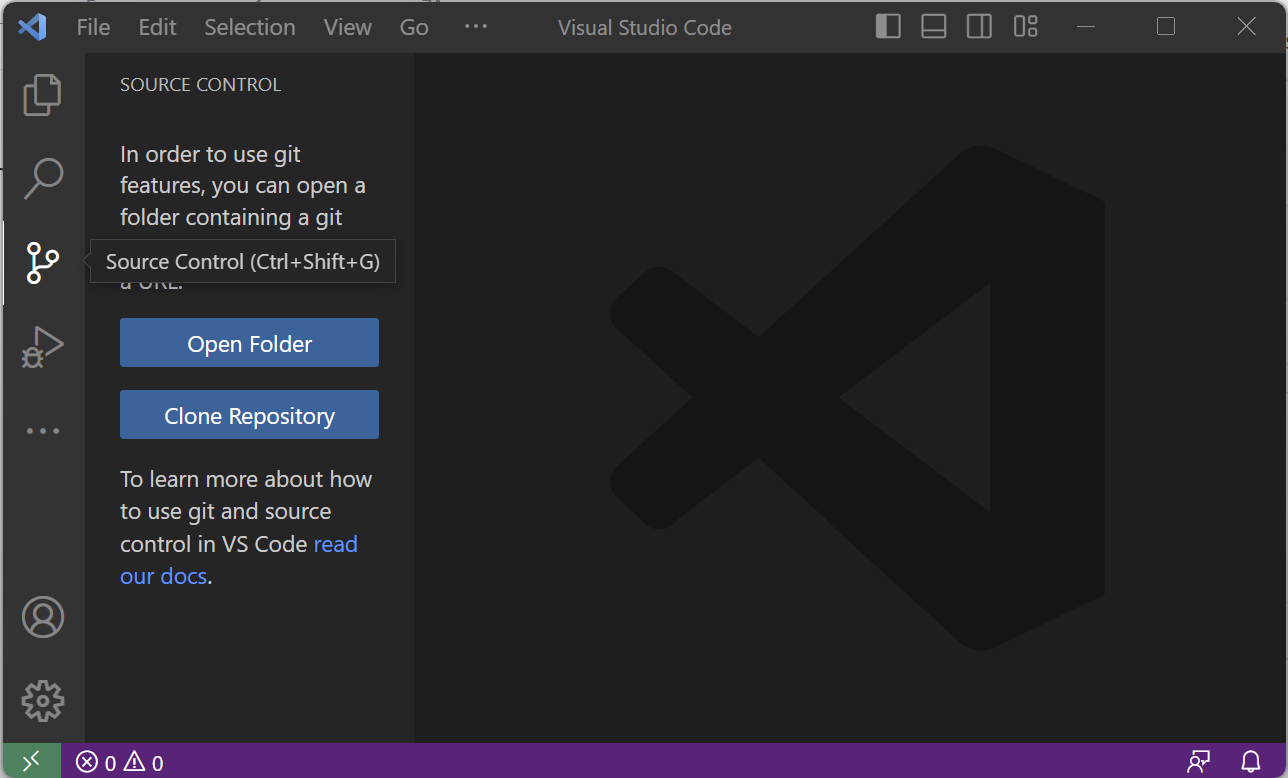Click the Clone Repository button

249,415
